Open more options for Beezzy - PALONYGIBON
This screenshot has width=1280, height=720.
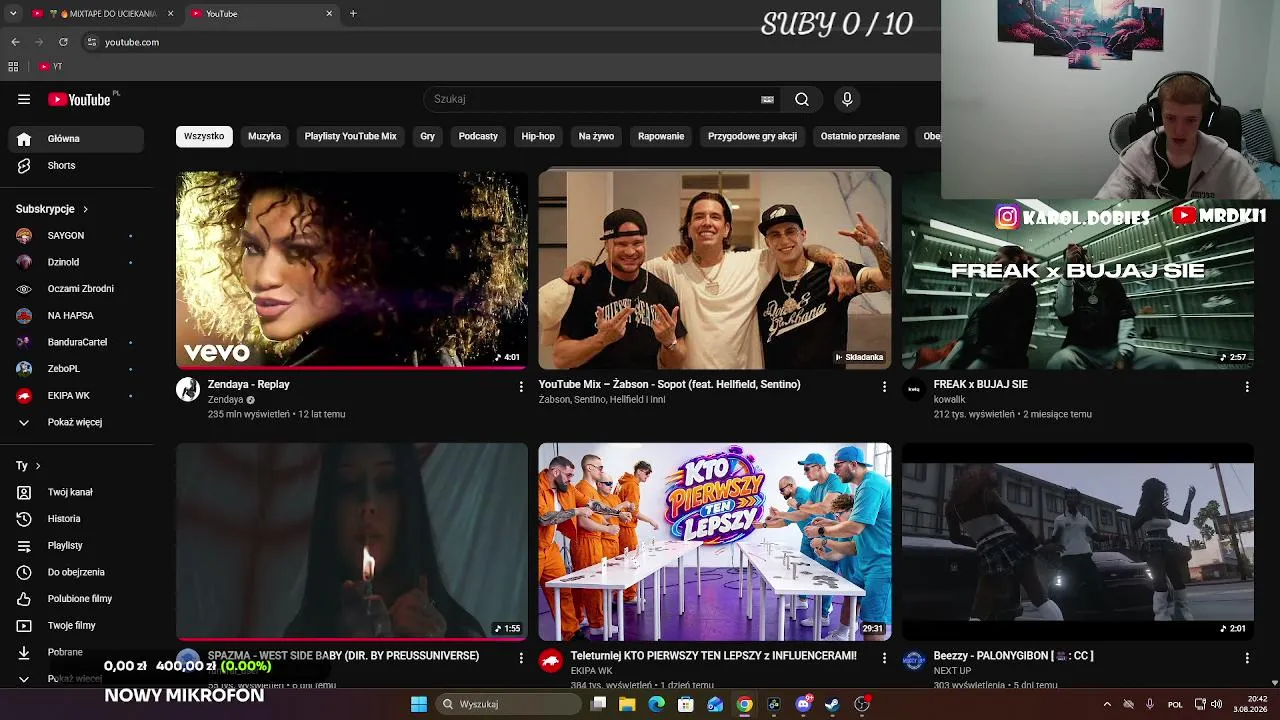tap(1247, 658)
